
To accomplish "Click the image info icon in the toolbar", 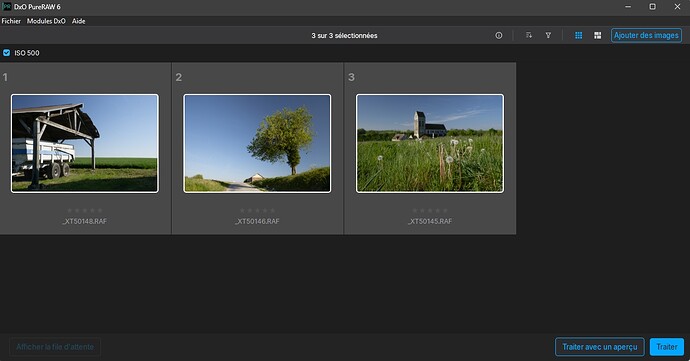I will [x=499, y=35].
